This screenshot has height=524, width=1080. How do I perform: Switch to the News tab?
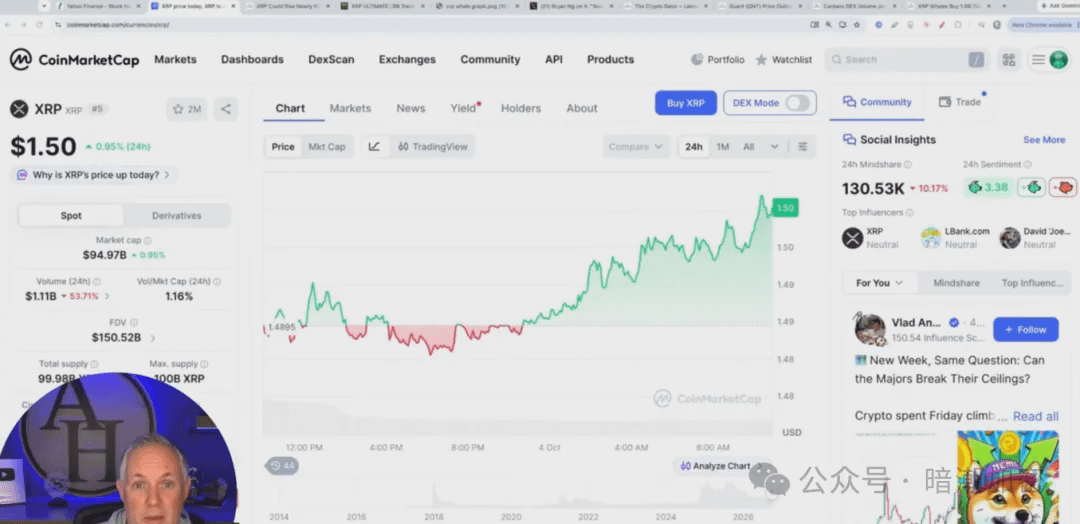(x=411, y=109)
